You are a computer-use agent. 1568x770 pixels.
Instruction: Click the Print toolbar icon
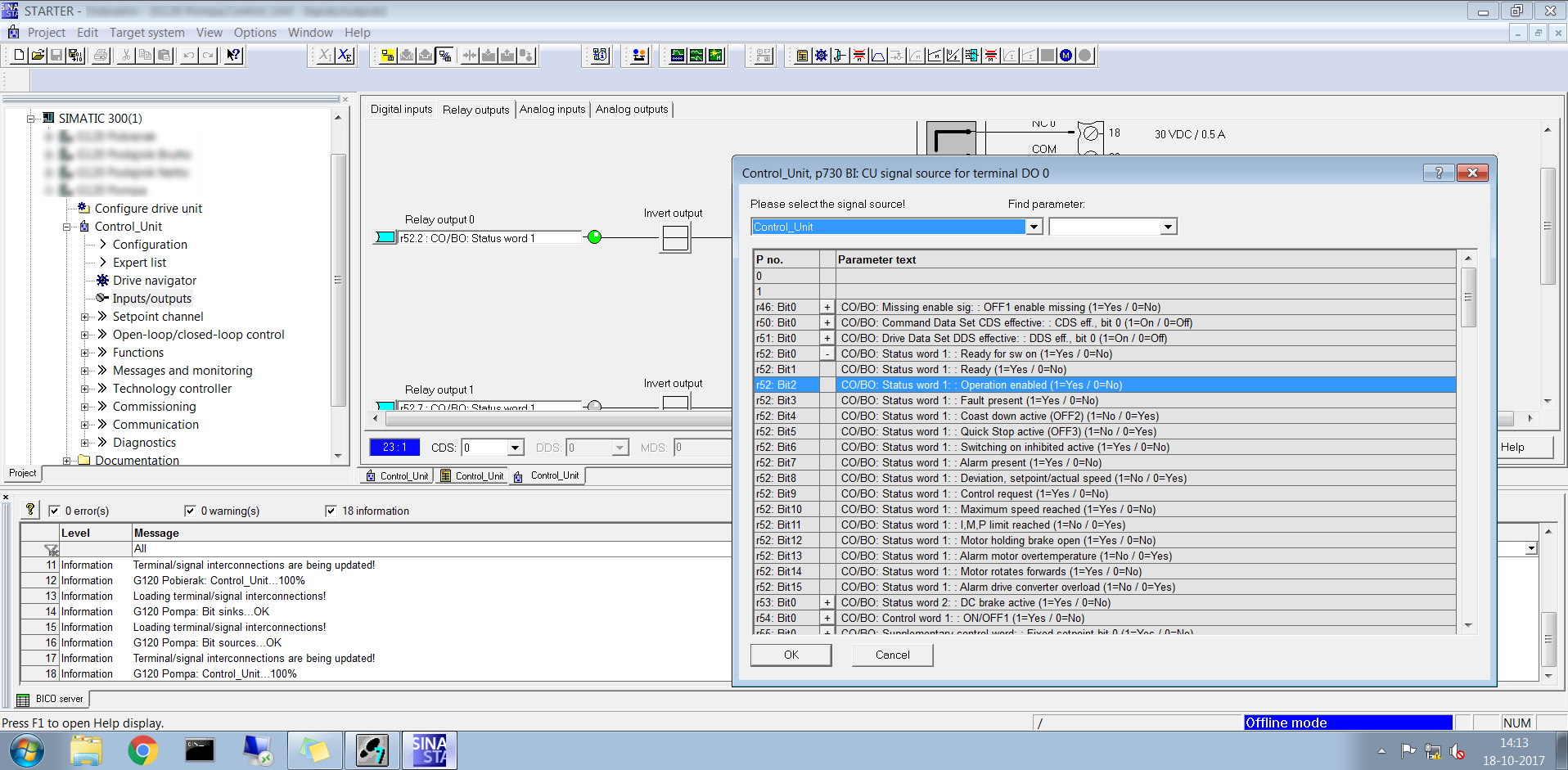click(x=101, y=55)
